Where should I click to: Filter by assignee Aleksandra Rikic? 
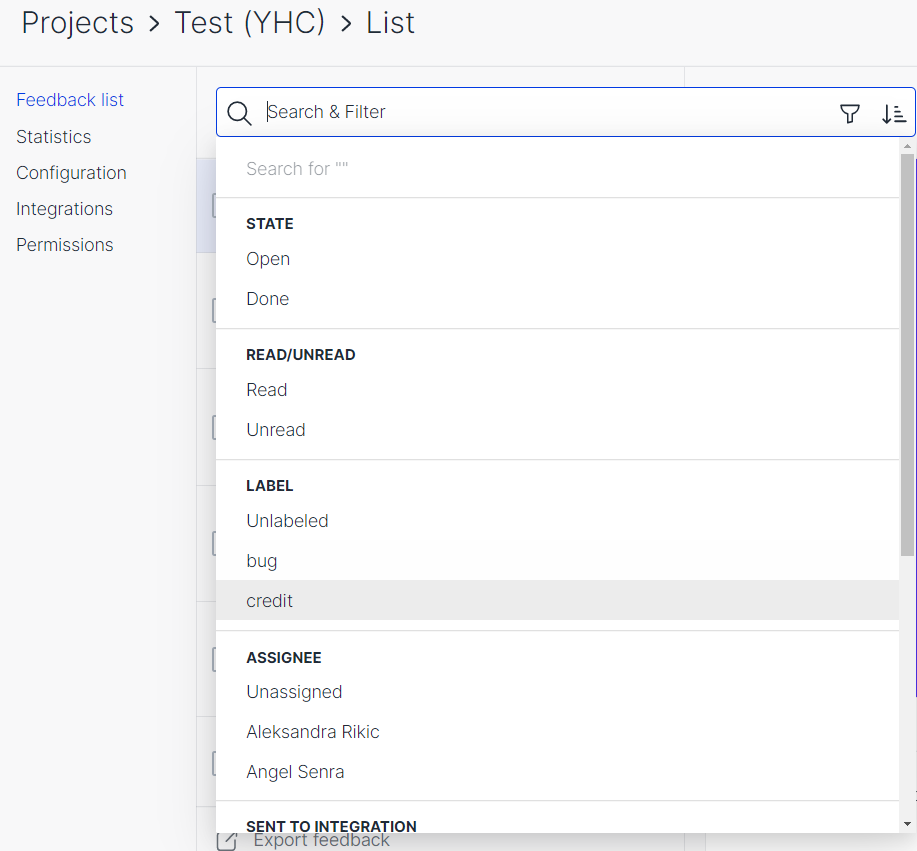coord(557,732)
